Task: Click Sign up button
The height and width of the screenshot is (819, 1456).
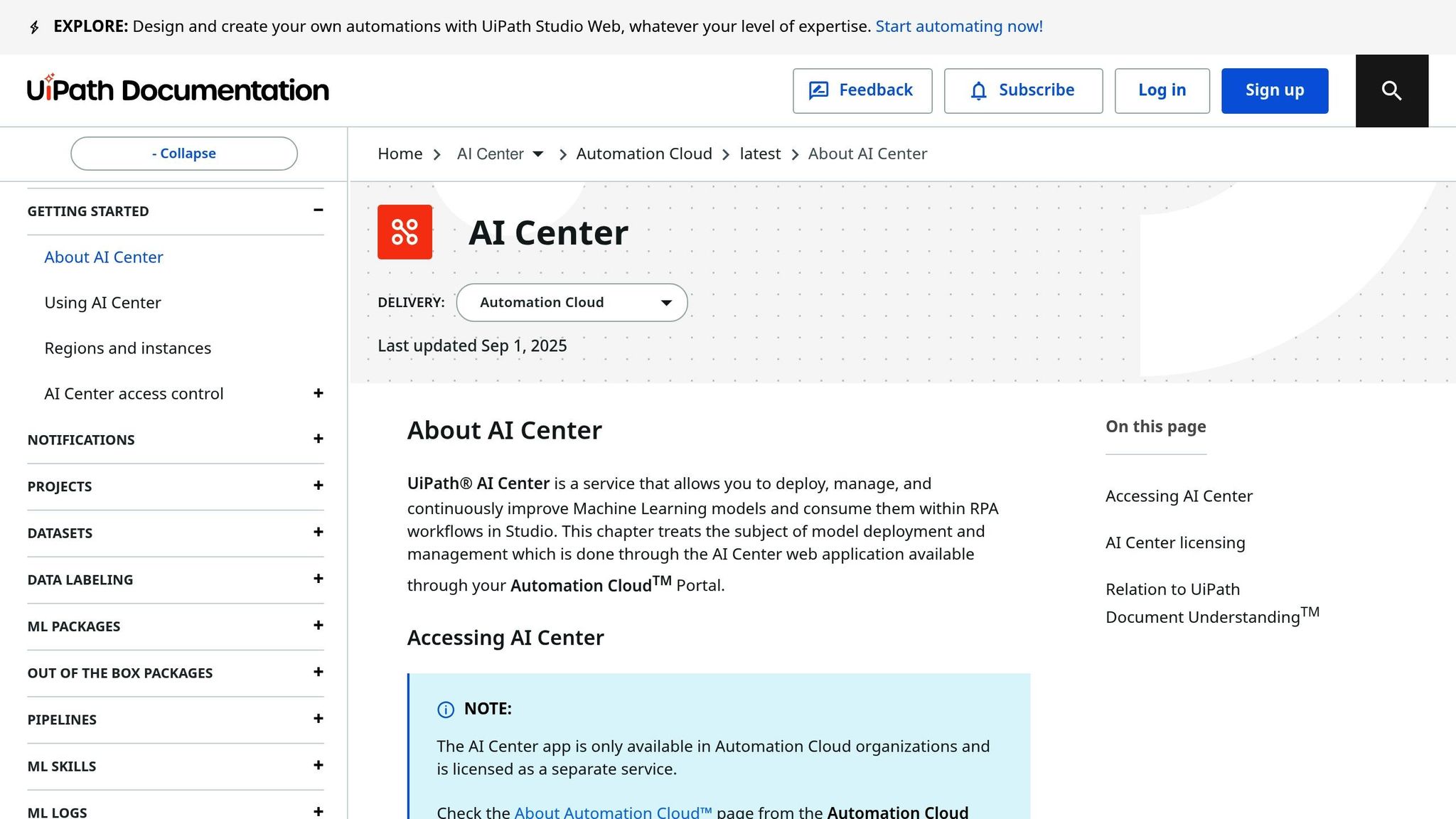Action: coord(1274,90)
